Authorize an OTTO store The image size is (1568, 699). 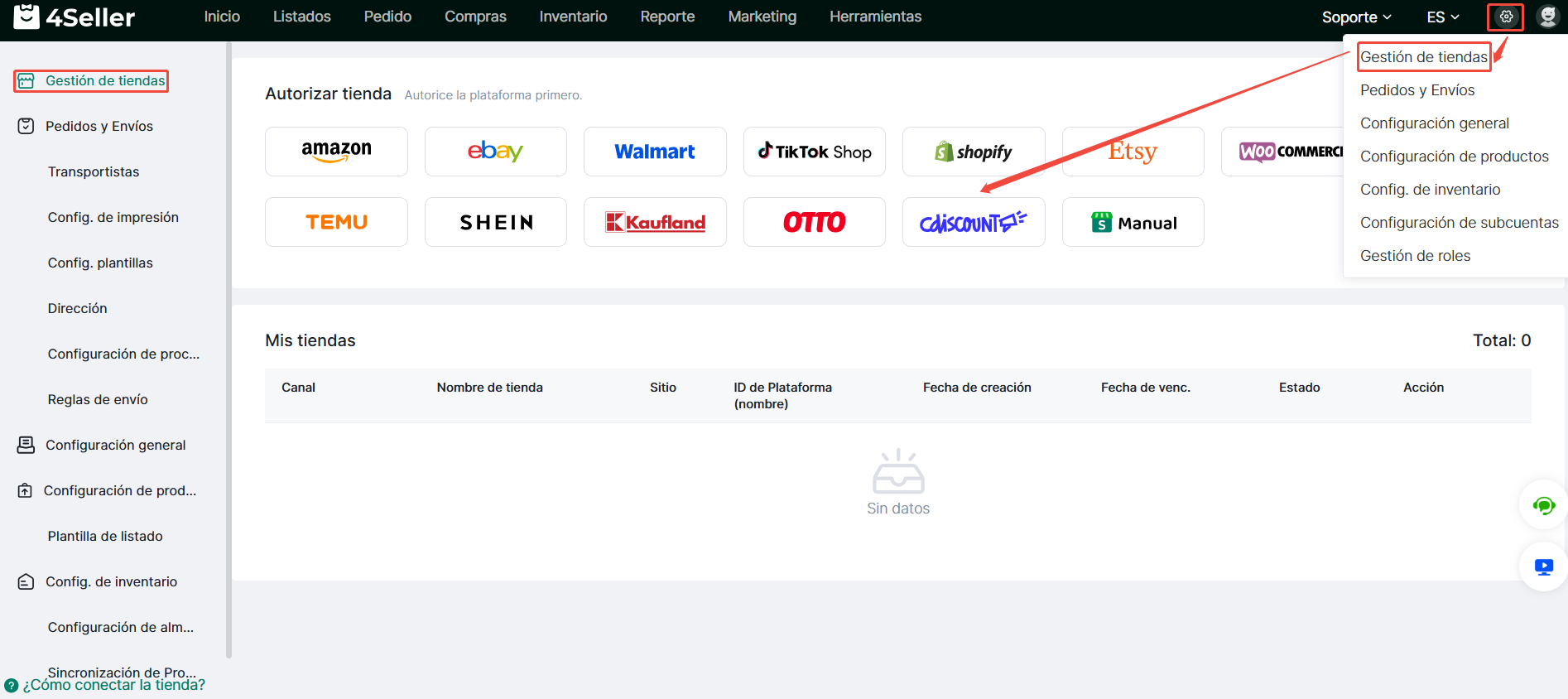pyautogui.click(x=815, y=222)
